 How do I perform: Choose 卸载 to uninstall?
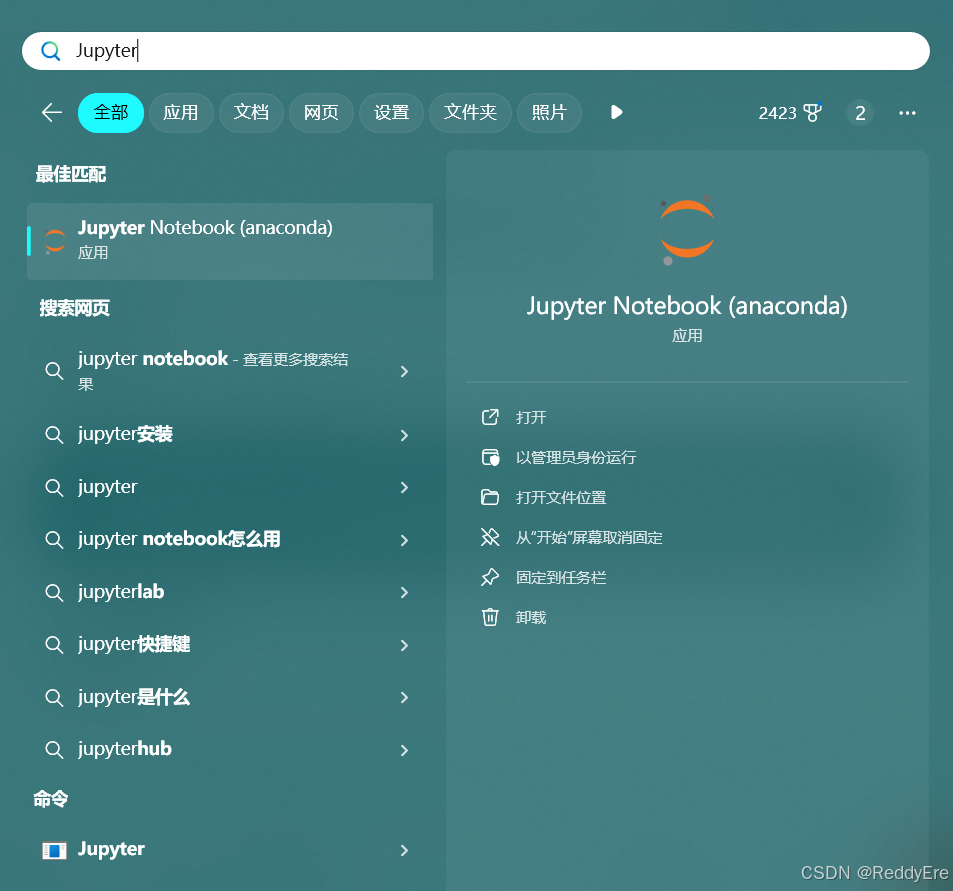[531, 618]
